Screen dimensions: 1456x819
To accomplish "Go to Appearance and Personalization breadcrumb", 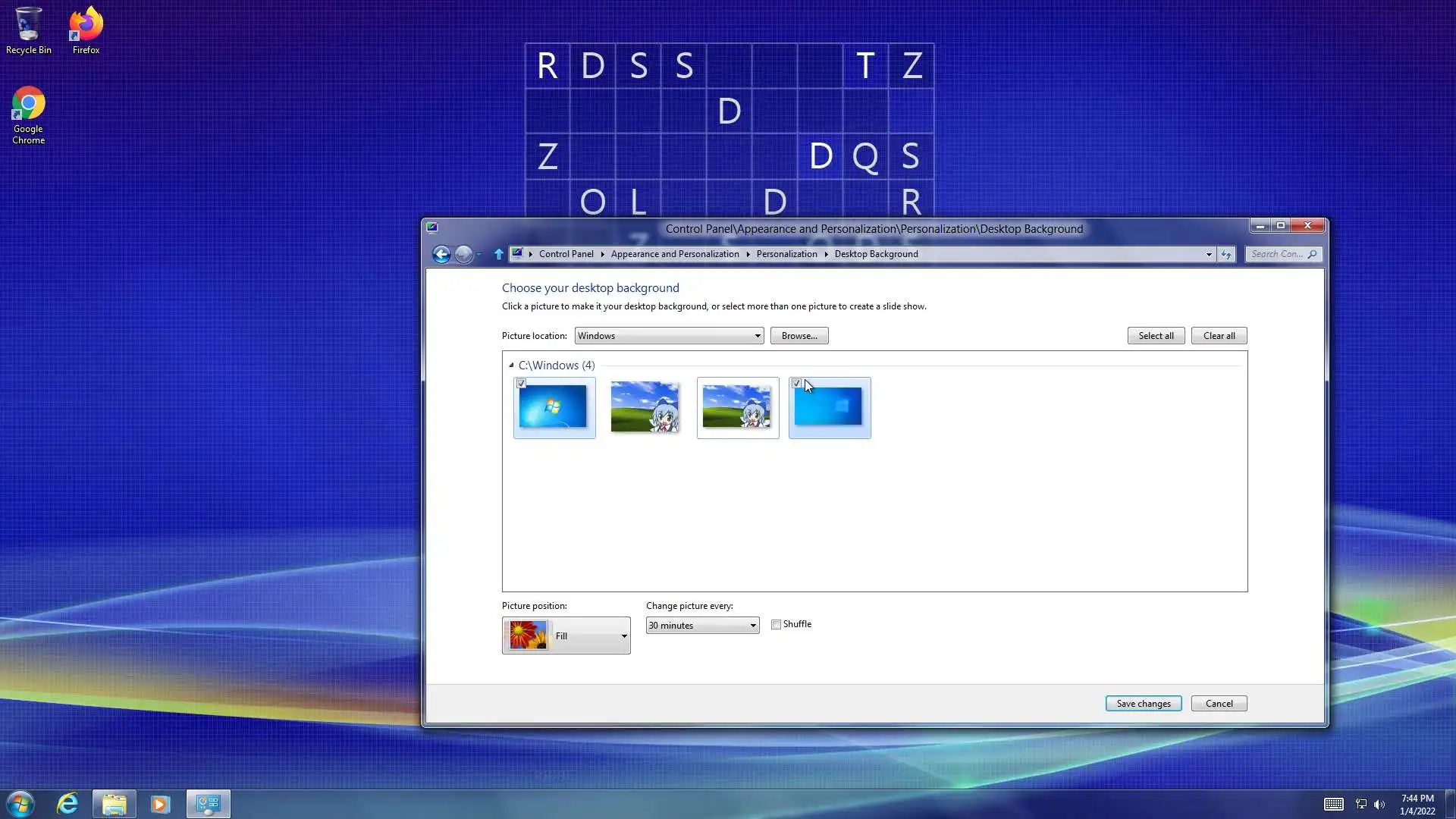I will [x=674, y=254].
